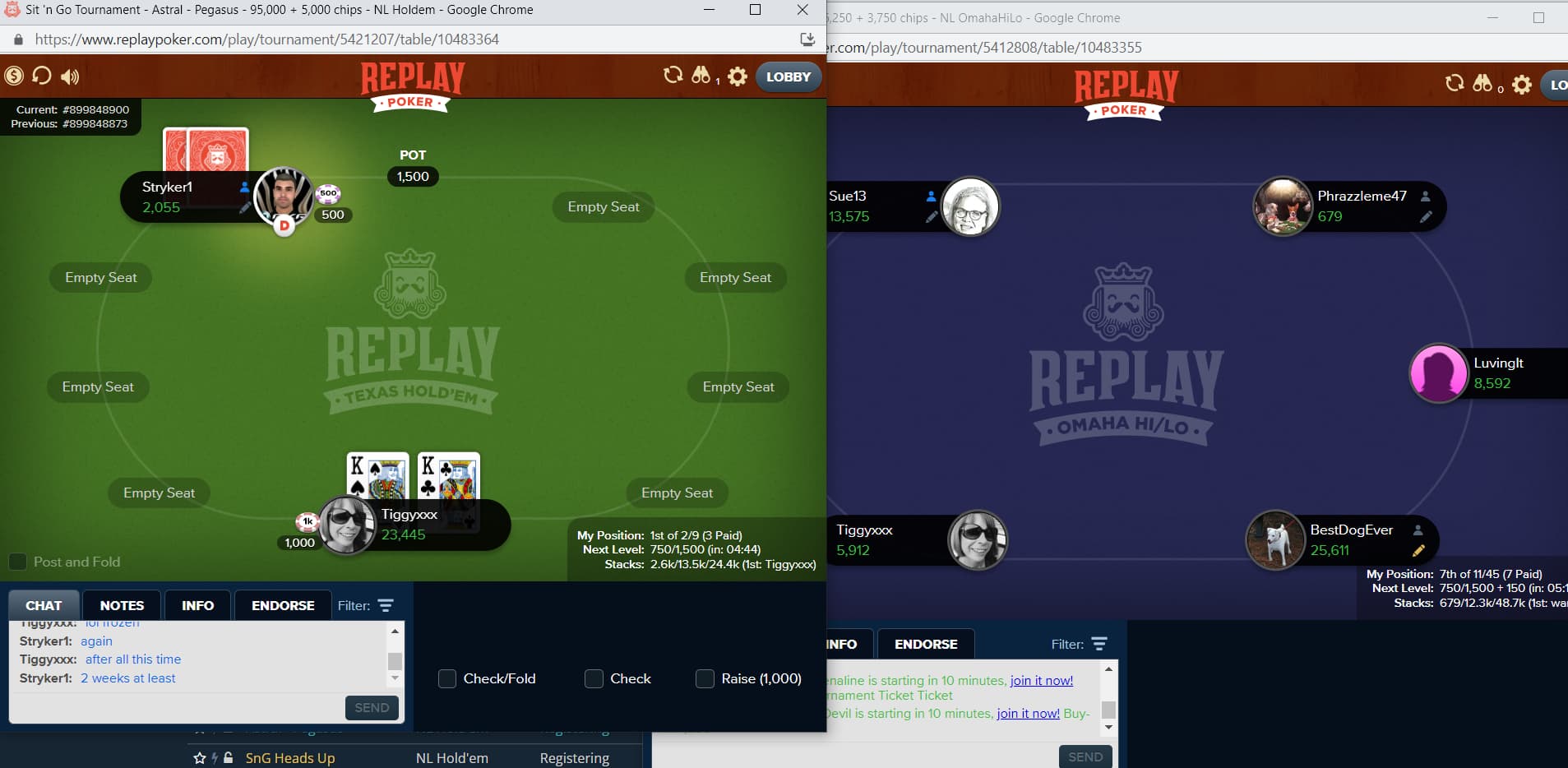1568x768 pixels.
Task: Click Sue13's blue profile person icon
Action: click(x=931, y=197)
